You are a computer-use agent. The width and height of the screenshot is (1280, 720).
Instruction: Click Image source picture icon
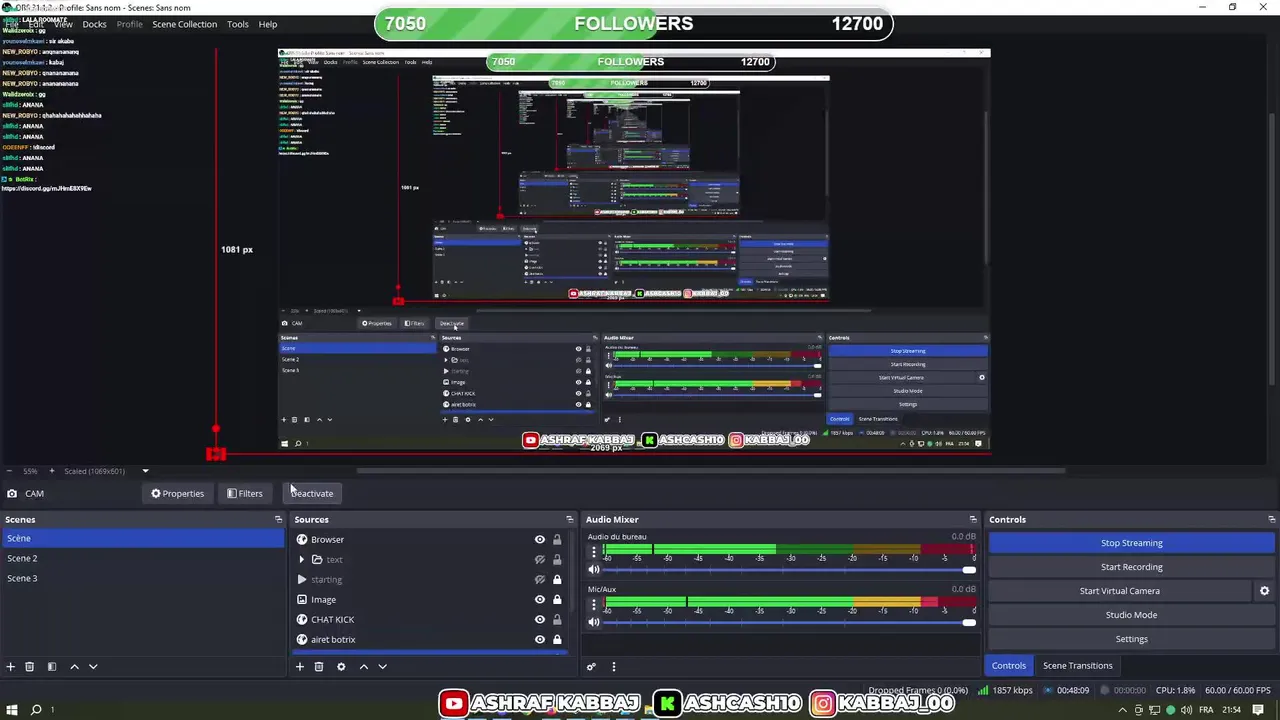tap(302, 600)
